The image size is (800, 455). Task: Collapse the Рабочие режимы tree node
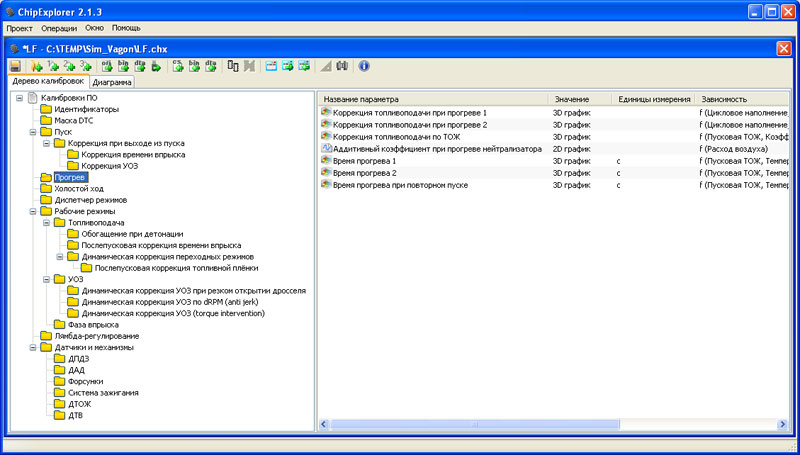tap(33, 211)
